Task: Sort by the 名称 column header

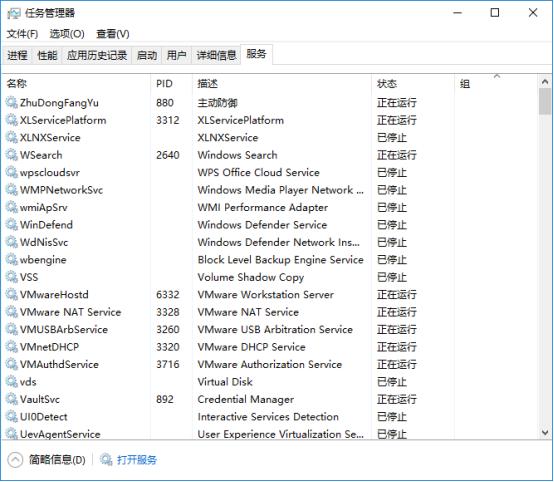Action: point(77,84)
